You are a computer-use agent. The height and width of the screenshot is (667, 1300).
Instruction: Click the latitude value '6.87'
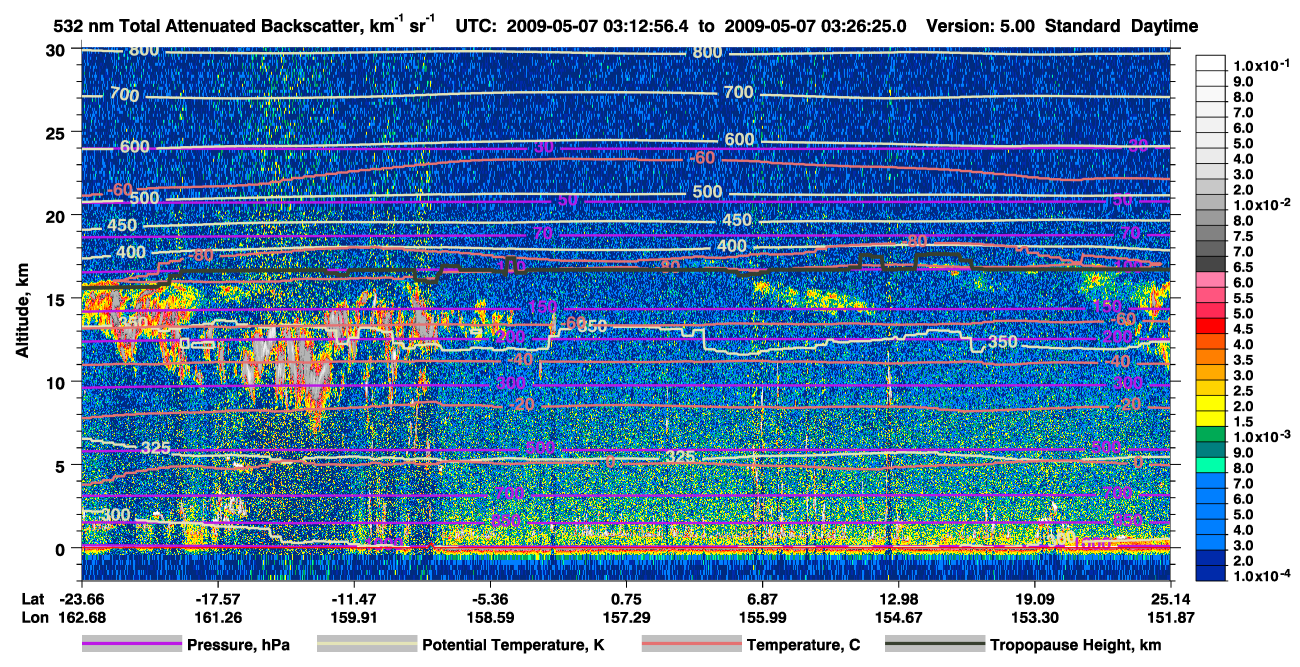(x=763, y=600)
